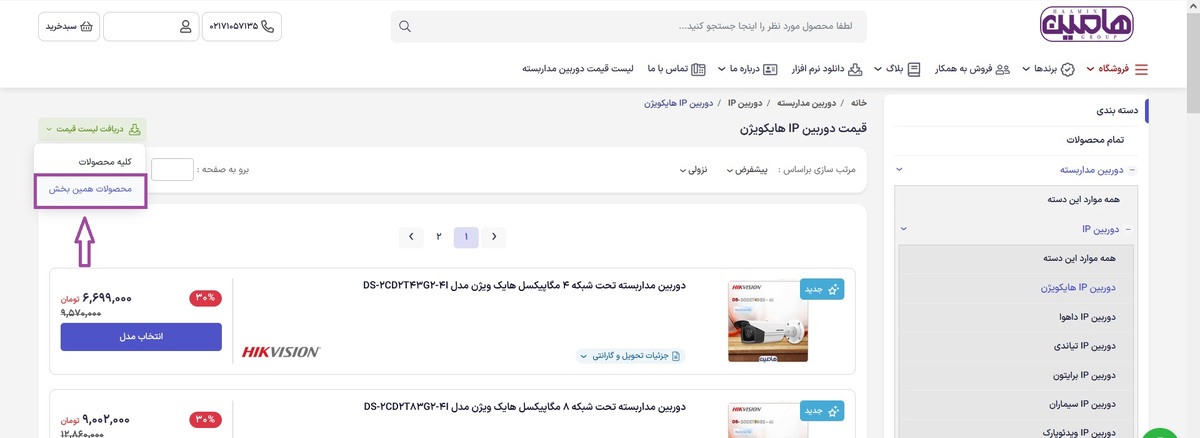
Task: Go to previous results page arrow
Action: click(x=493, y=237)
